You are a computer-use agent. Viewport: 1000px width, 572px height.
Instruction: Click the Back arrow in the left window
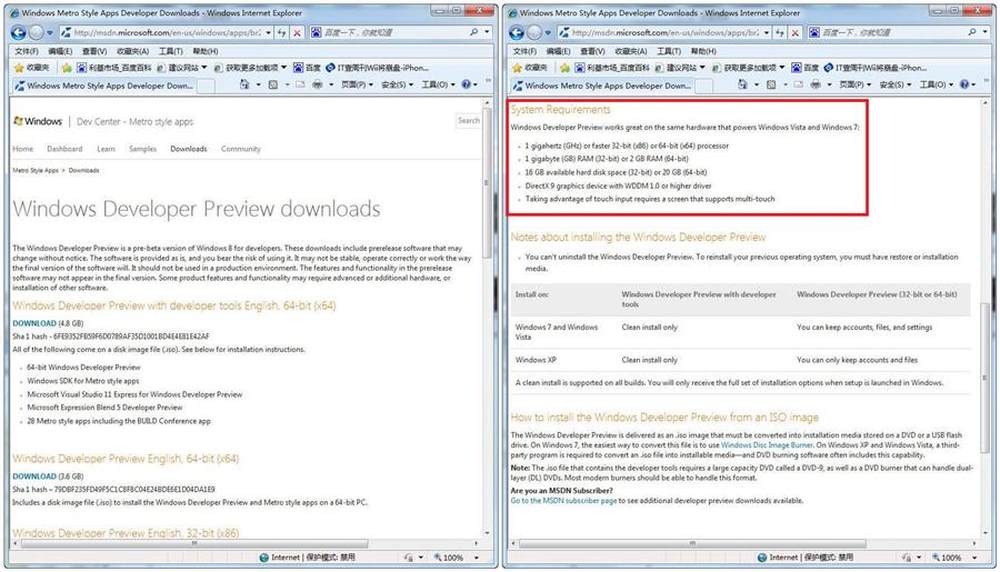coord(19,32)
